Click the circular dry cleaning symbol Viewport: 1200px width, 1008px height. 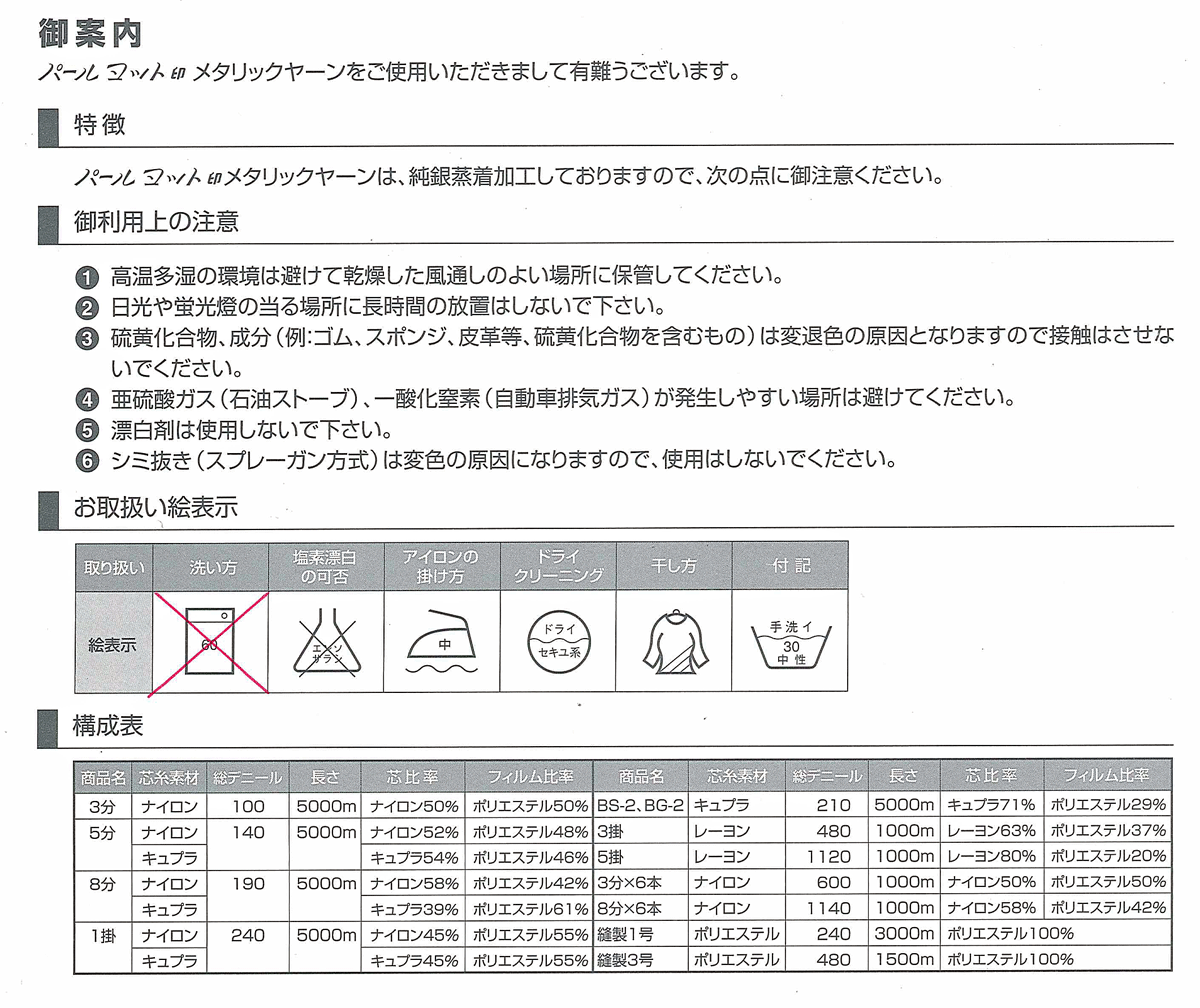click(559, 642)
